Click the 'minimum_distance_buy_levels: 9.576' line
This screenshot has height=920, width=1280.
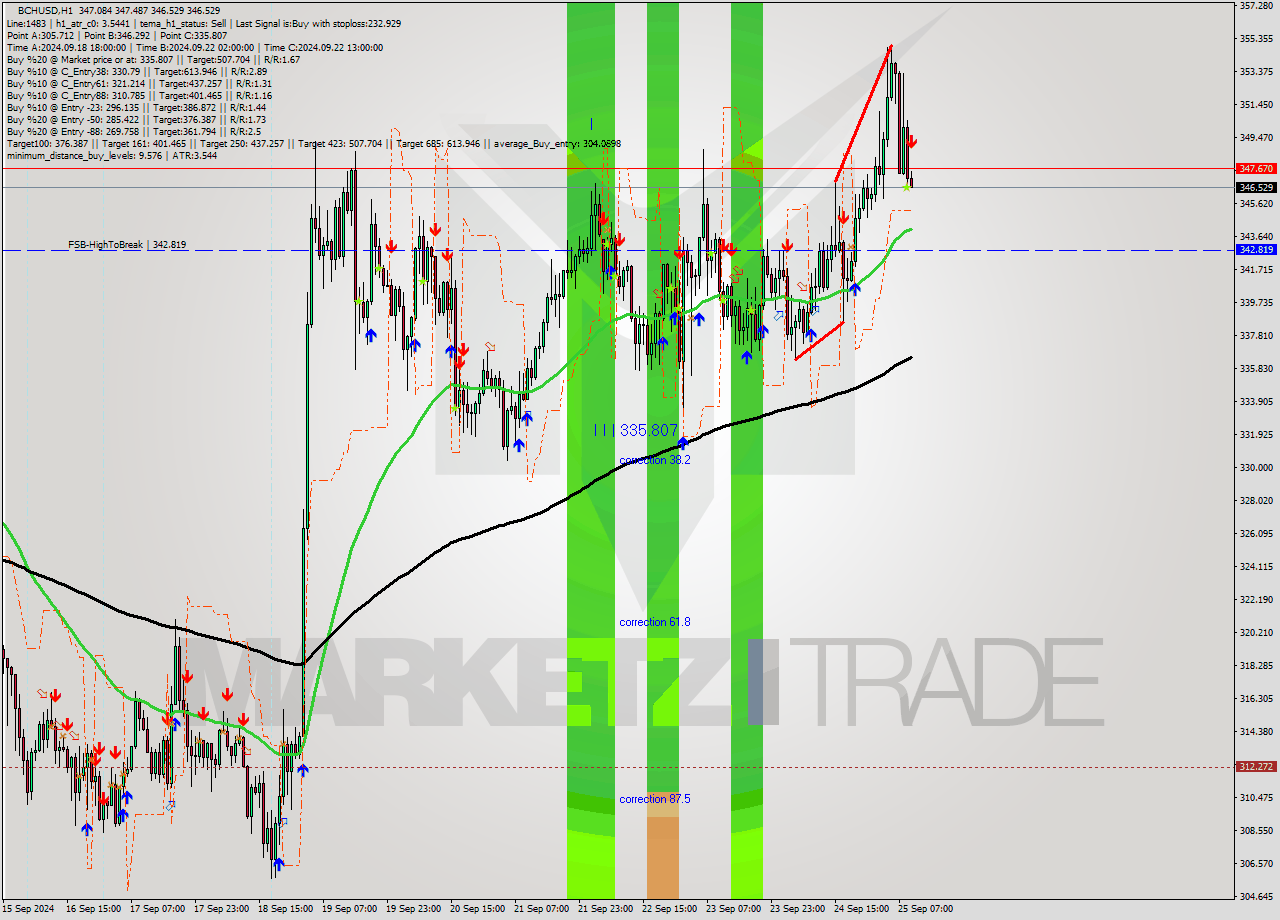(x=112, y=155)
